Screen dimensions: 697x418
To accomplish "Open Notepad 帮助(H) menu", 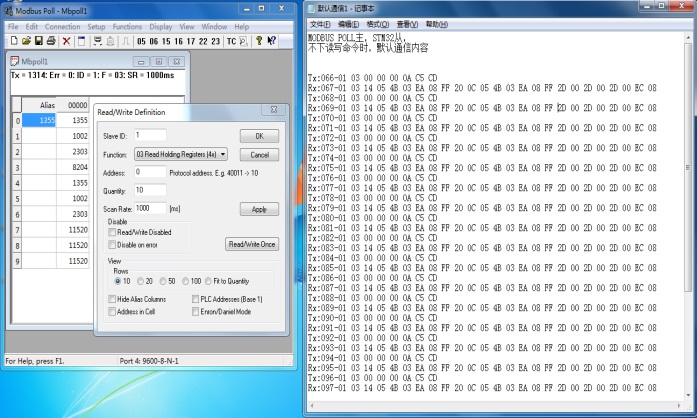I will [437, 24].
